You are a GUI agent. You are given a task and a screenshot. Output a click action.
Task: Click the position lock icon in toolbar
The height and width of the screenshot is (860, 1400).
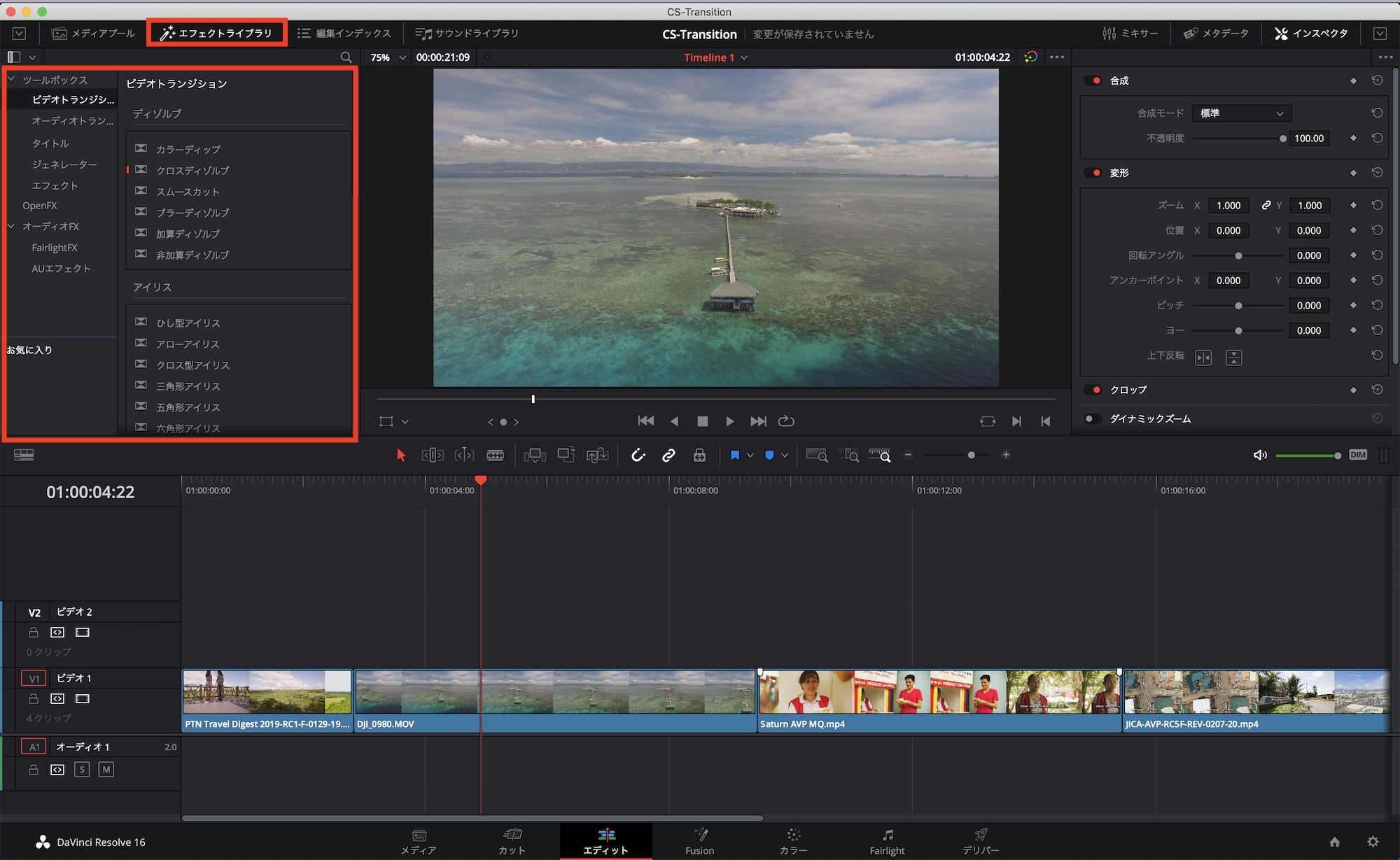coord(699,456)
